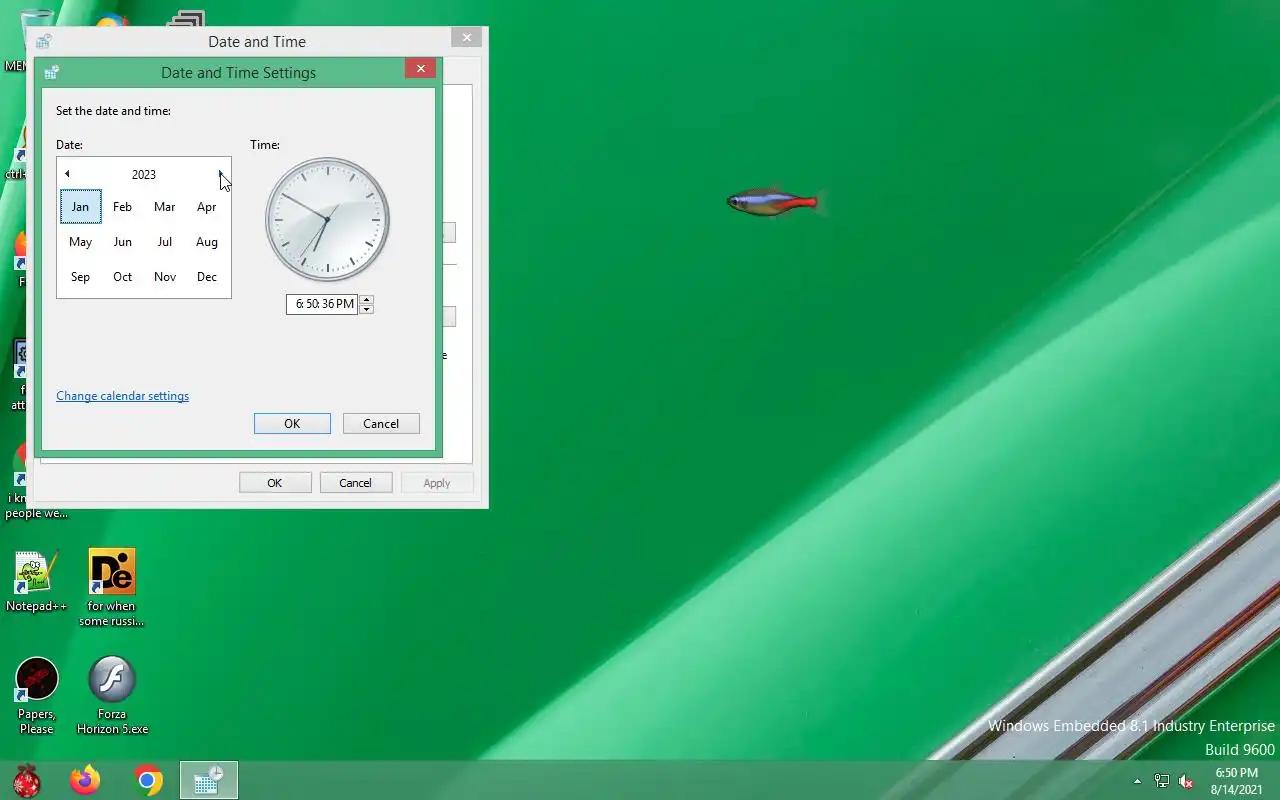This screenshot has width=1280, height=800.
Task: Go to previous year with left arrow
Action: coord(67,174)
